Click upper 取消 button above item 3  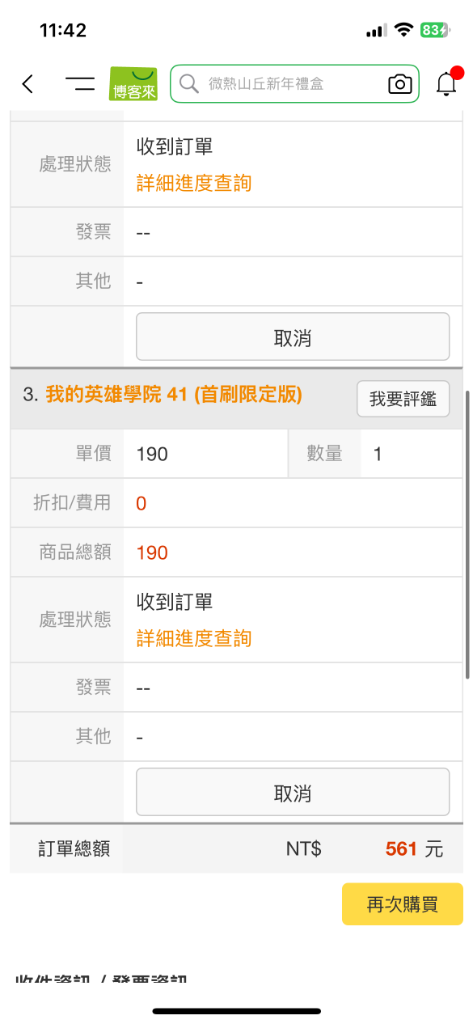293,337
